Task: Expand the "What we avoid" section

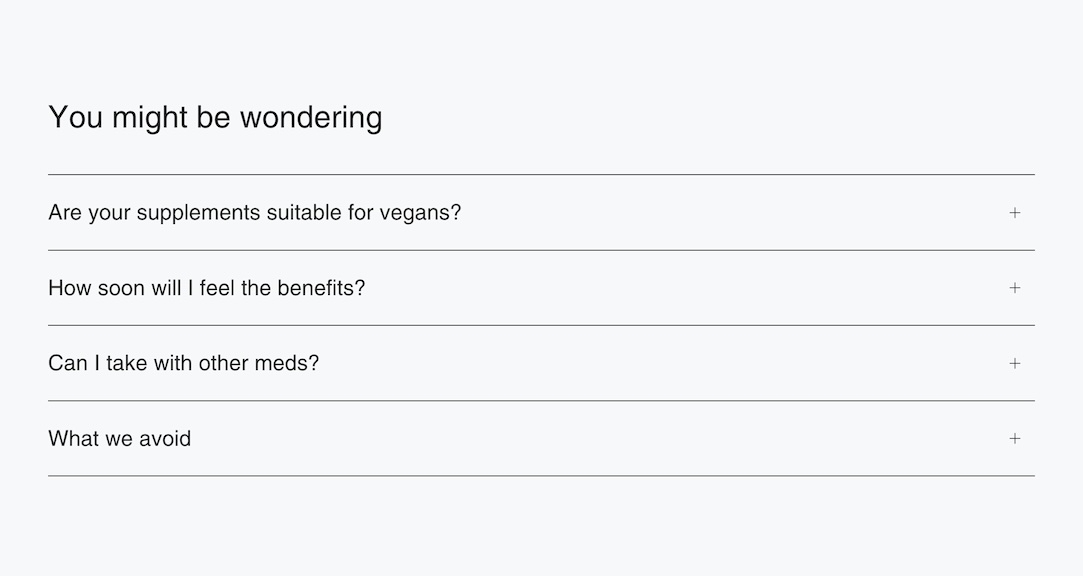Action: pyautogui.click(x=119, y=438)
